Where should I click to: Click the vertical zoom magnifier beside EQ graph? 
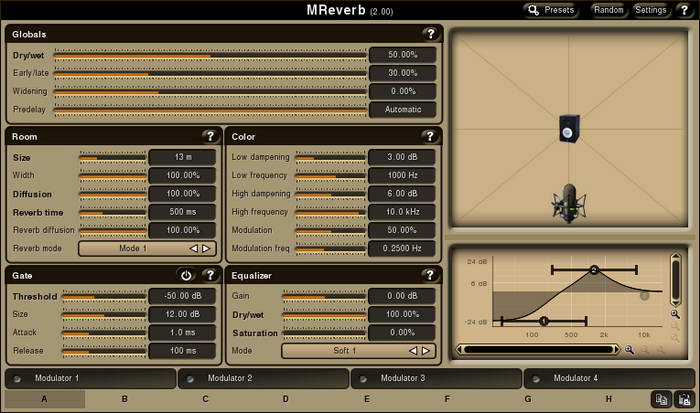pos(675,314)
